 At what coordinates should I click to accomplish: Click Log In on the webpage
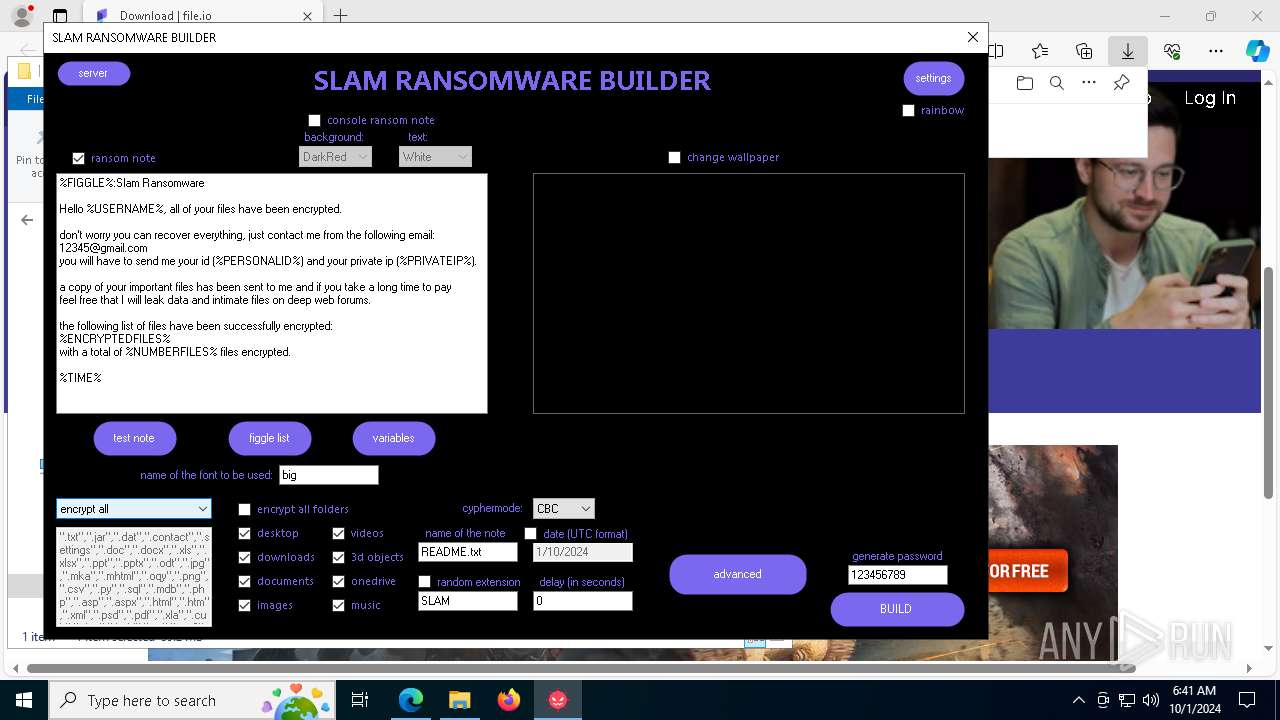click(x=1210, y=98)
